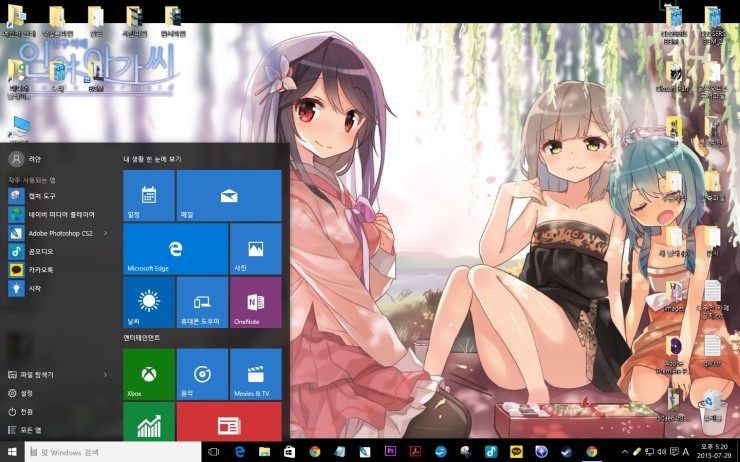Open the 날씨 weather tile
The height and width of the screenshot is (462, 740).
[149, 302]
